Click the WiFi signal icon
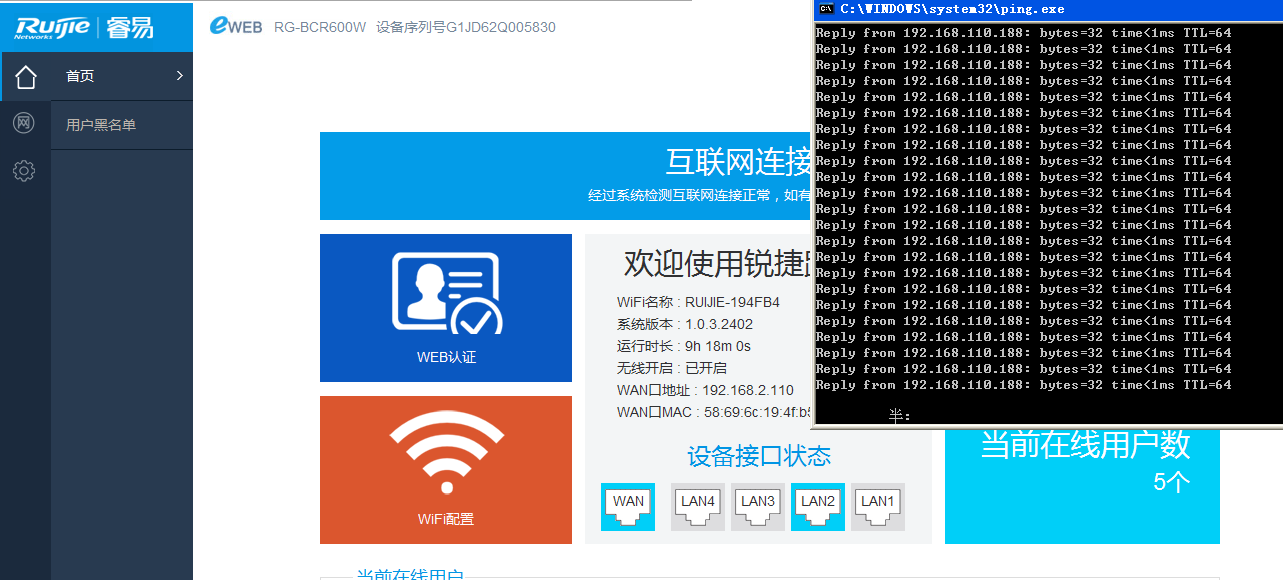The height and width of the screenshot is (580, 1283). [446, 453]
